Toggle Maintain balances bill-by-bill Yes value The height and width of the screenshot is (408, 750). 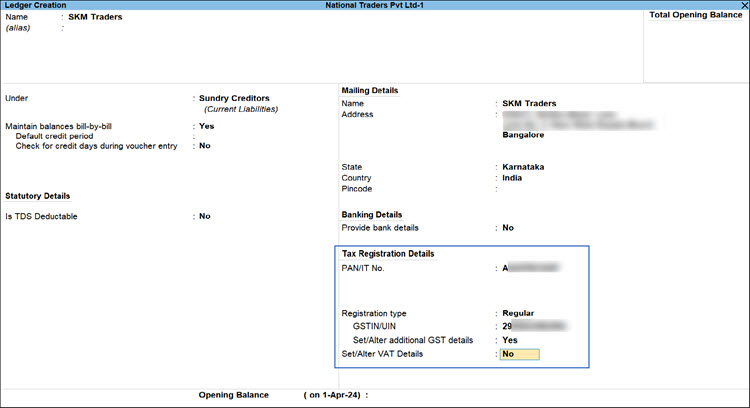click(206, 127)
